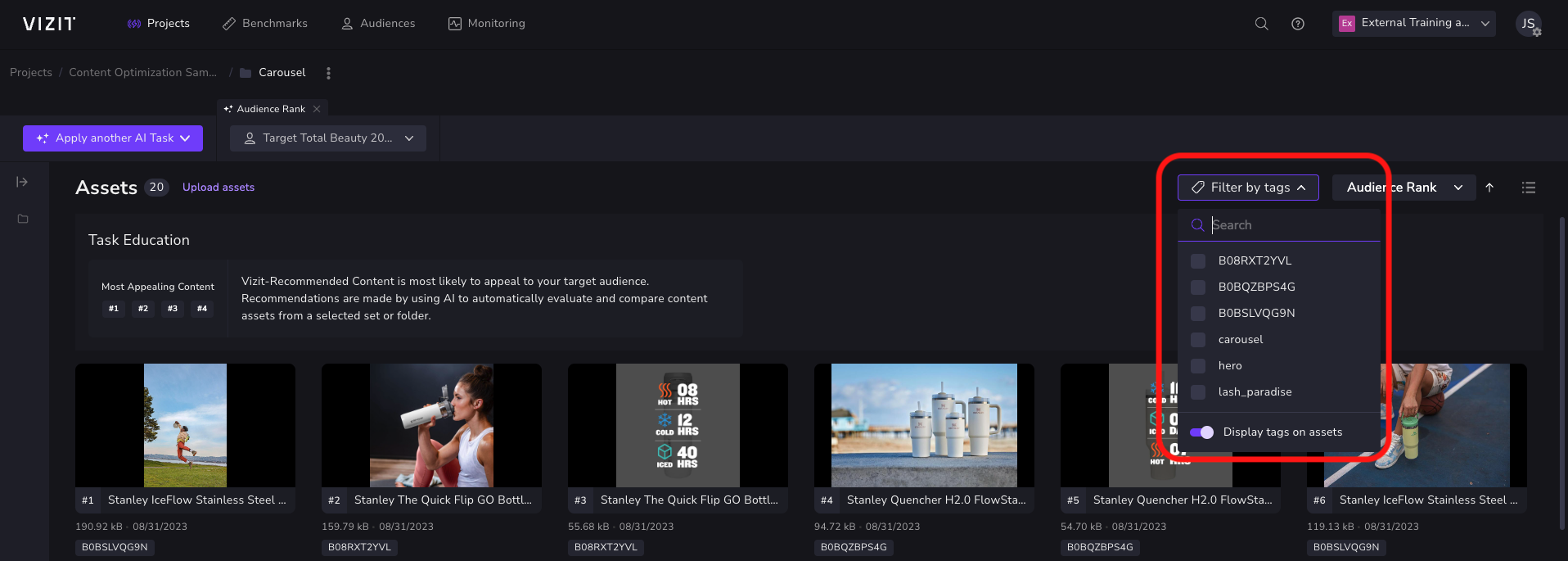
Task: Open External Training account dropdown
Action: 1413,24
